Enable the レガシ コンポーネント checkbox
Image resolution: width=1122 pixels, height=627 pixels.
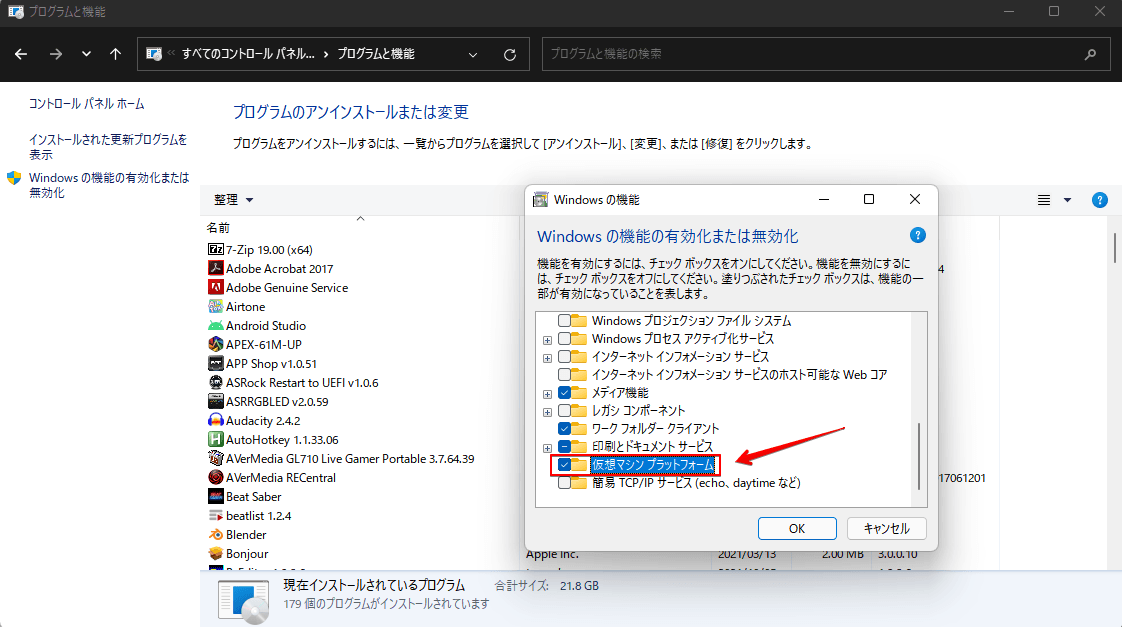(x=565, y=411)
